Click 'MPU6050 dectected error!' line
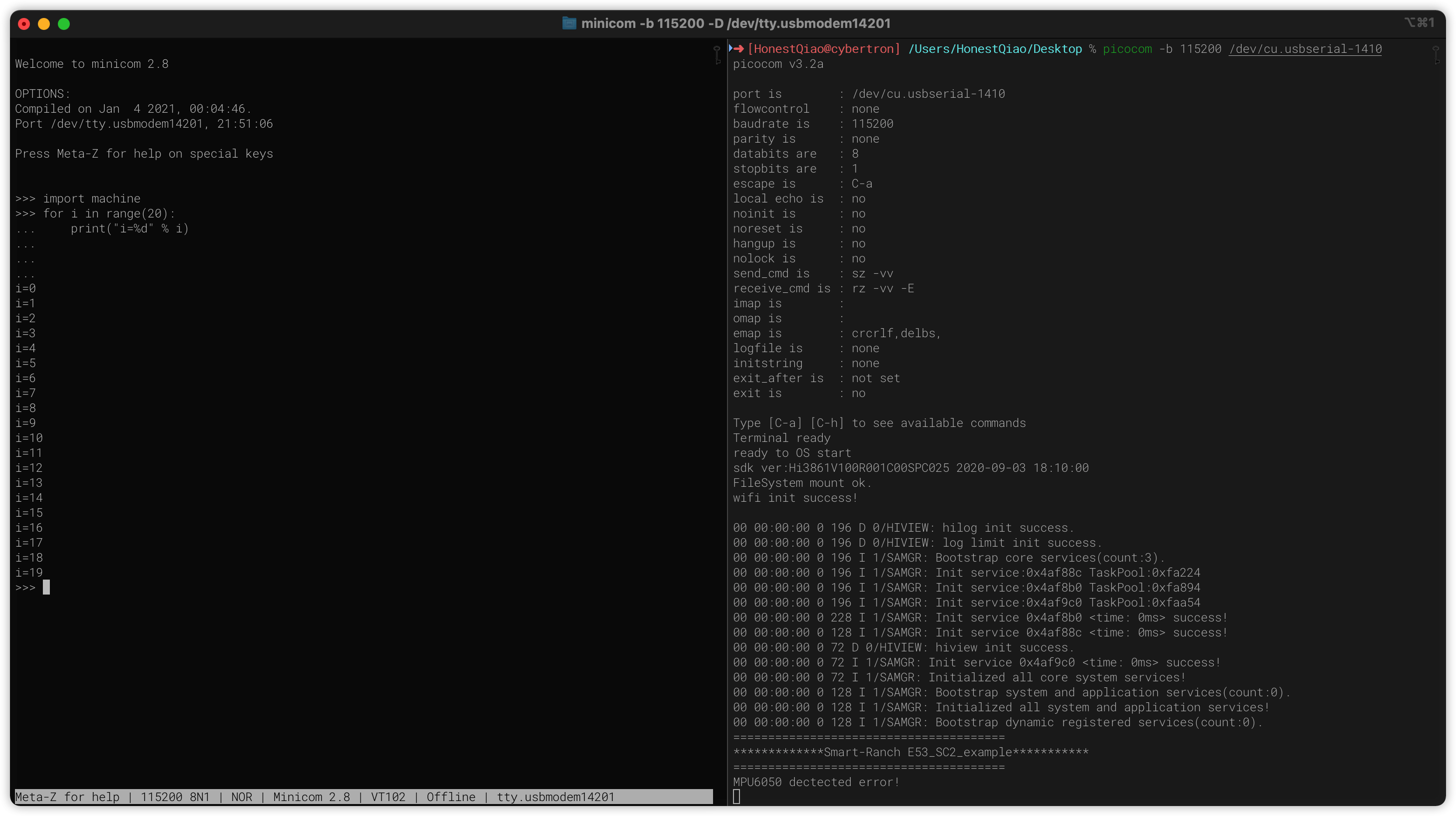 coord(816,783)
